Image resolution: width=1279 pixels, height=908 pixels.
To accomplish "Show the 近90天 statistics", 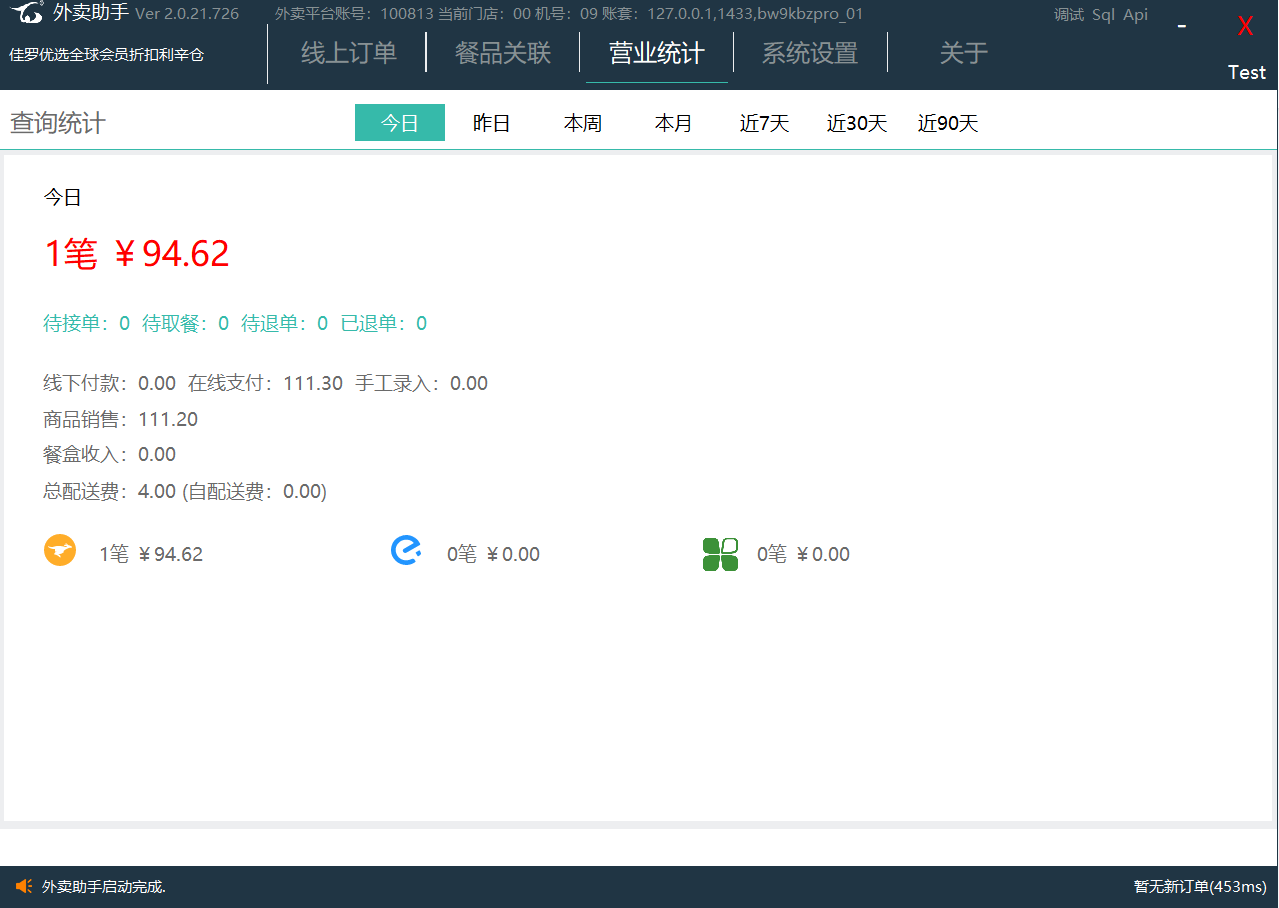I will click(x=948, y=123).
